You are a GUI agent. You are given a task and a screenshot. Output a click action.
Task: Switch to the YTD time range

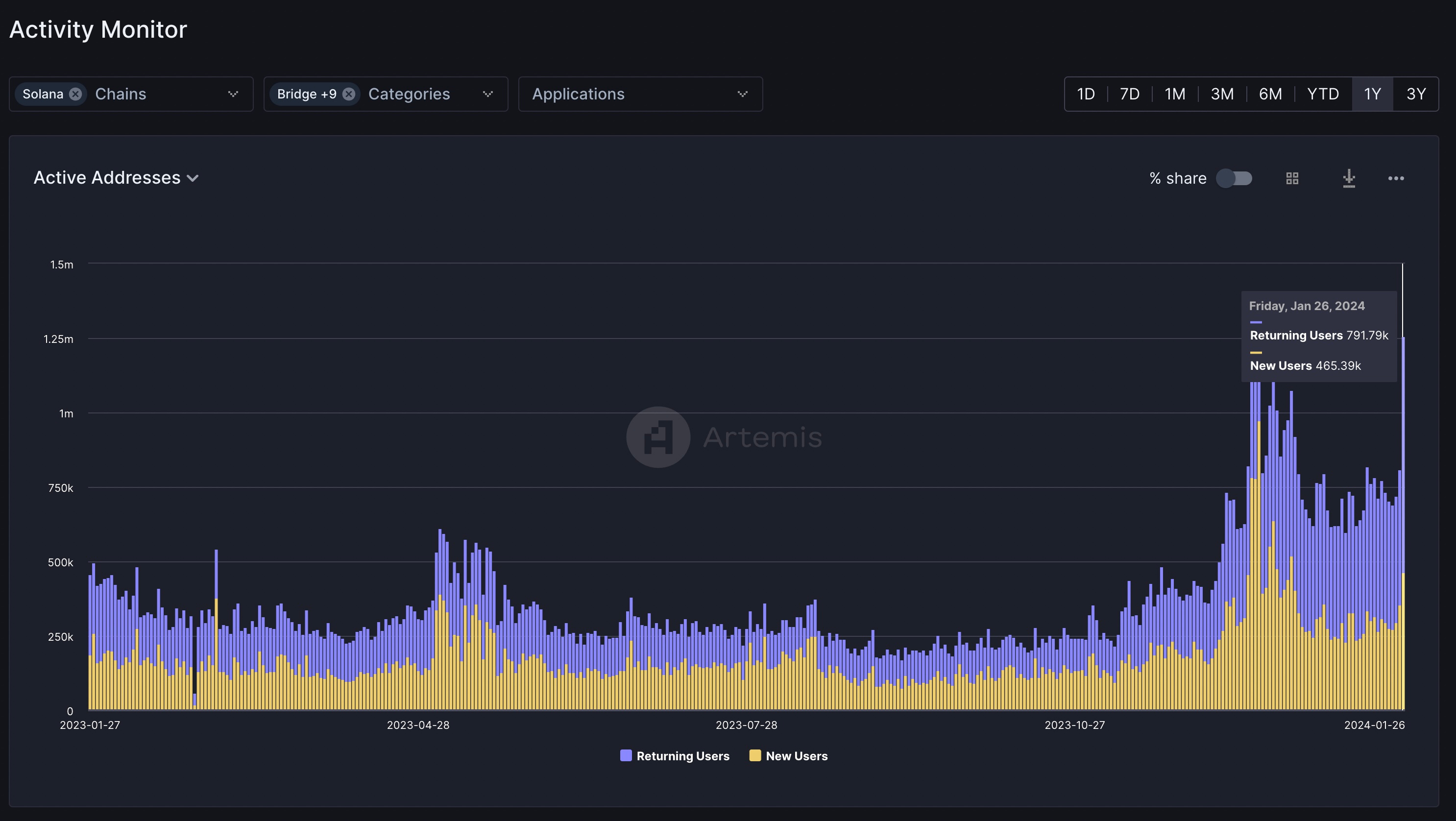1323,94
